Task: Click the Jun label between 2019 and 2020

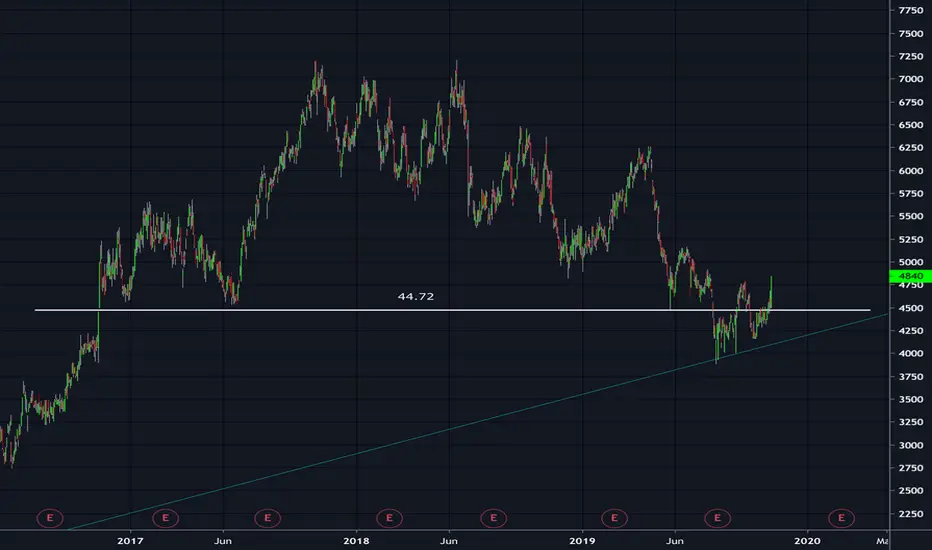Action: click(675, 540)
